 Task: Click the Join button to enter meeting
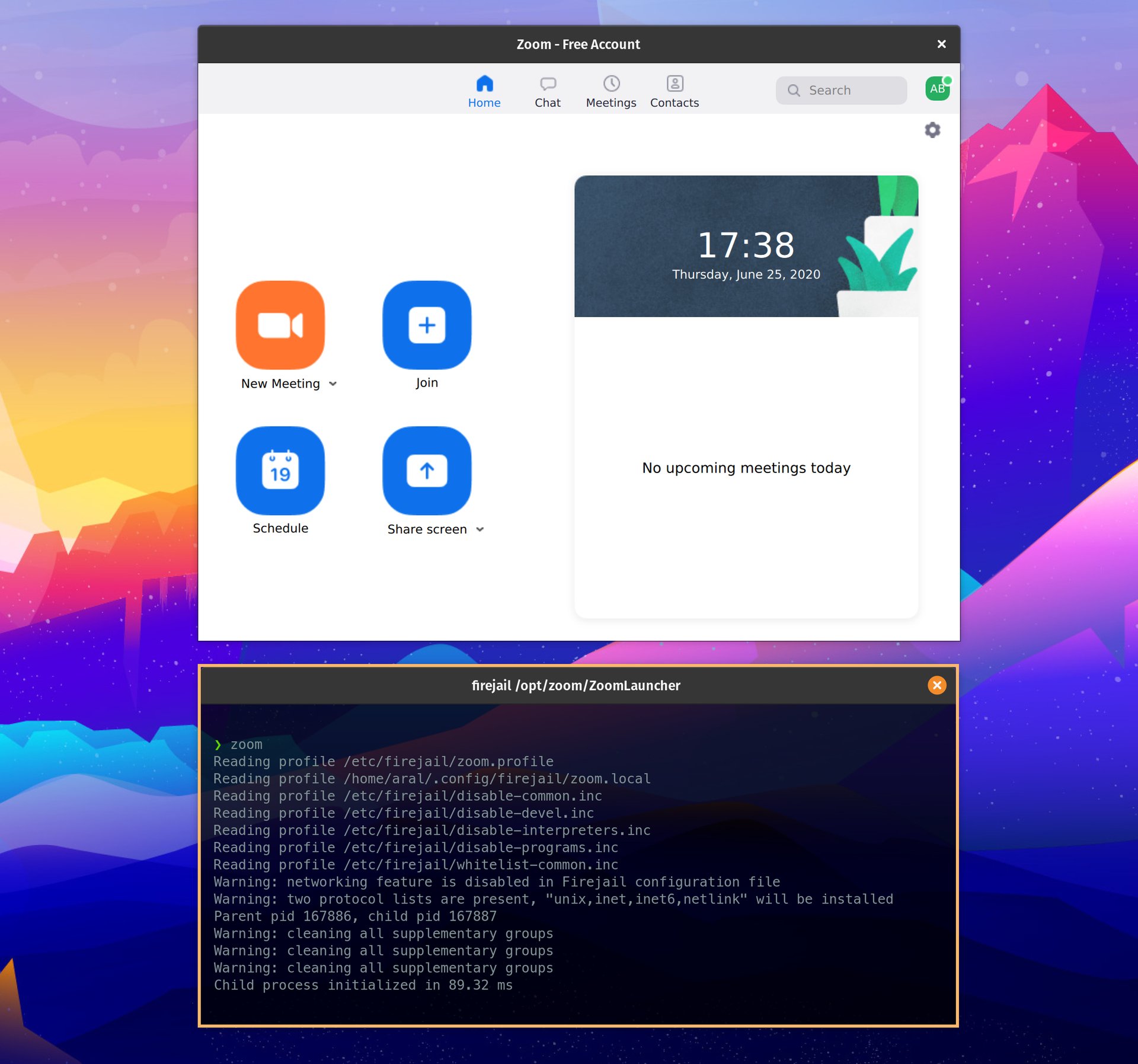(427, 325)
